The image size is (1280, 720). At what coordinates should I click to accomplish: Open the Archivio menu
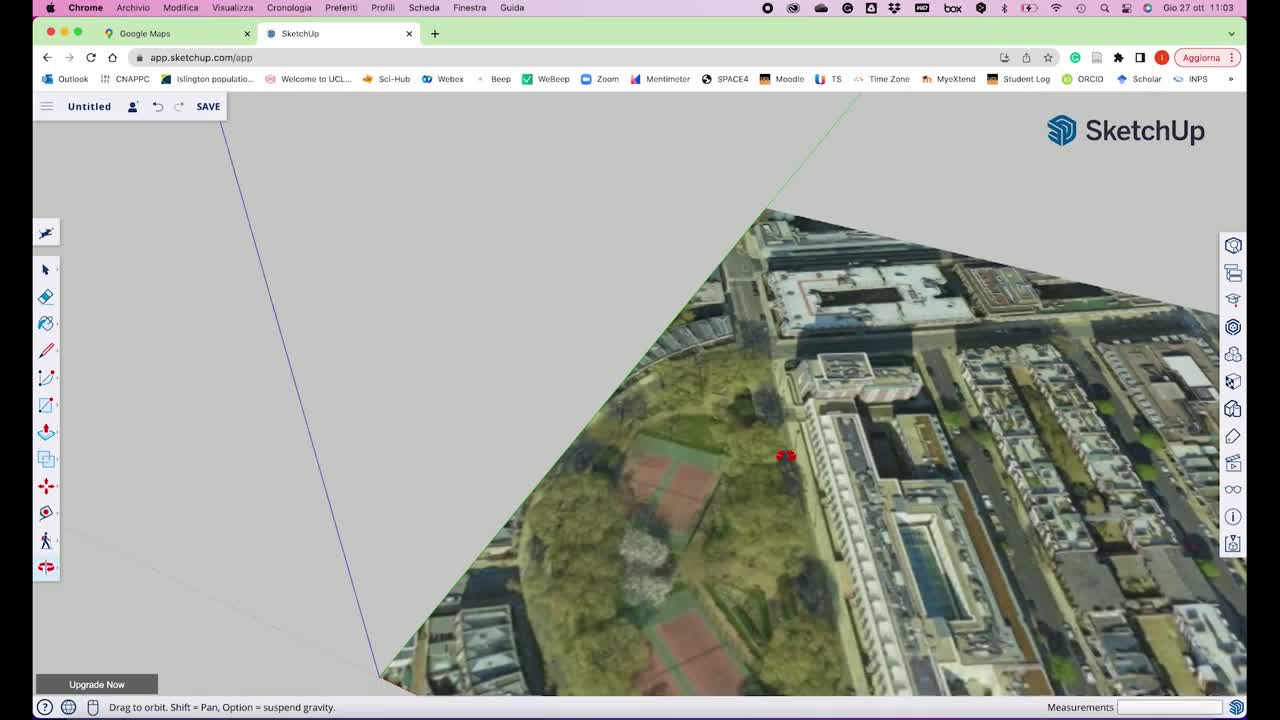pos(133,8)
